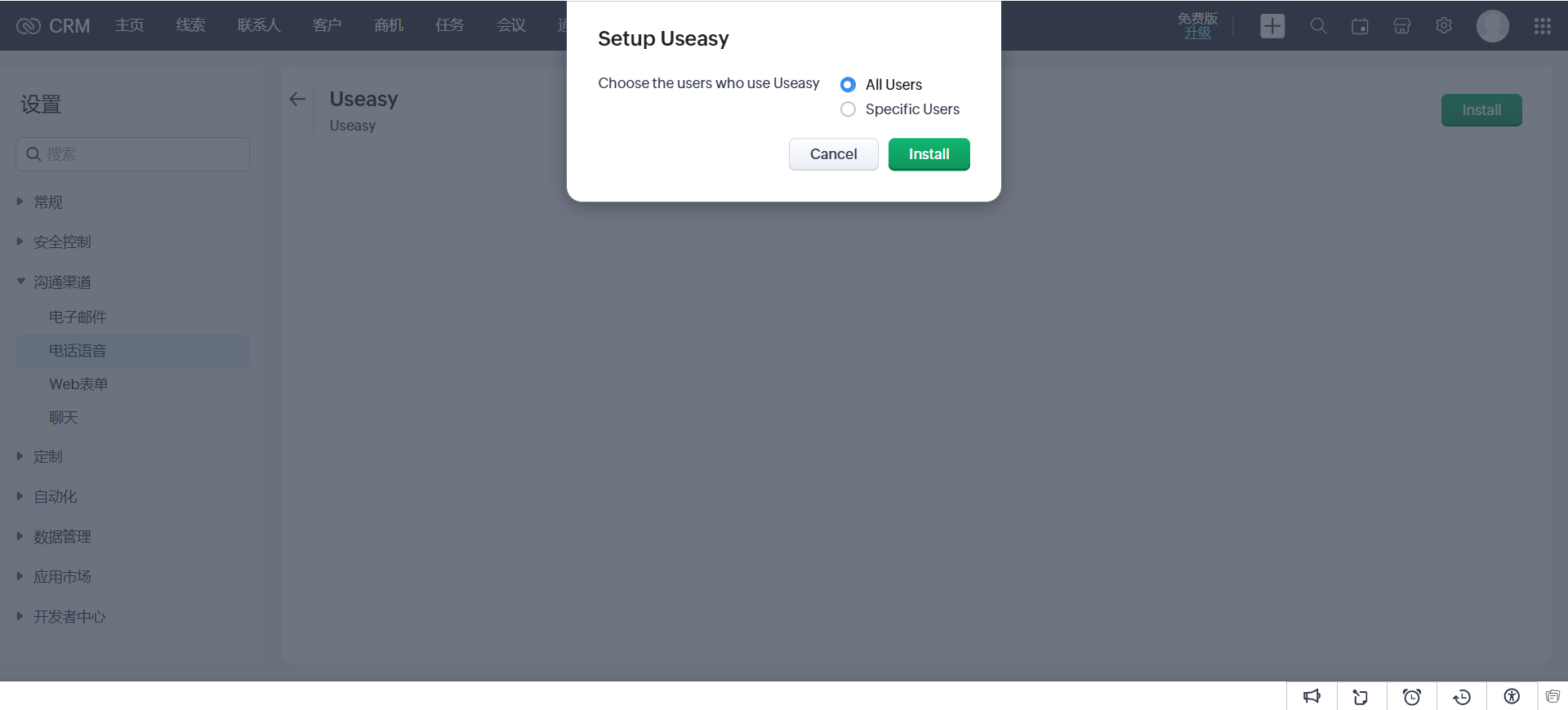Open the 线索 tab in navigation

click(190, 25)
